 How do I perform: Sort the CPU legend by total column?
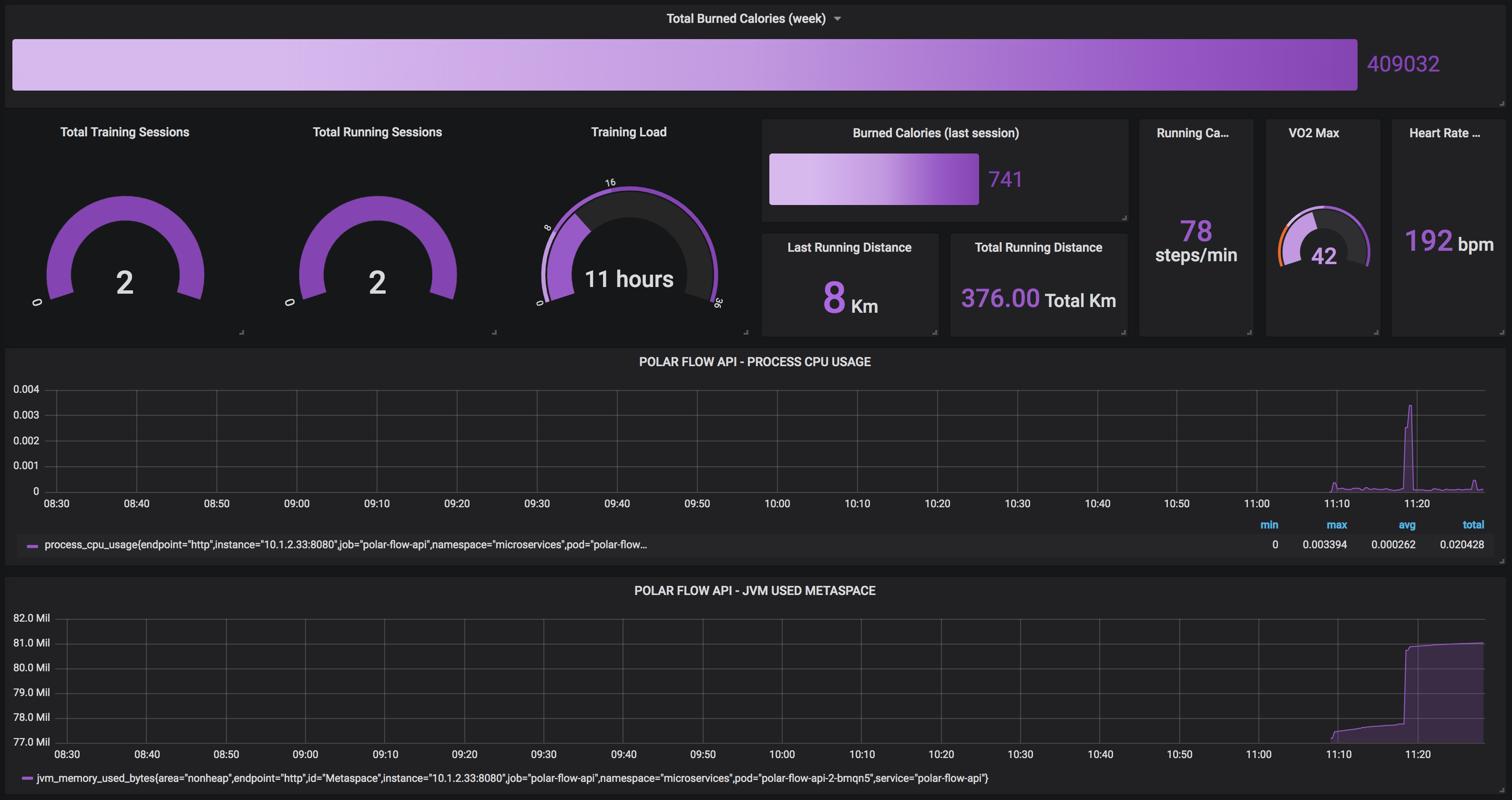coord(1472,525)
